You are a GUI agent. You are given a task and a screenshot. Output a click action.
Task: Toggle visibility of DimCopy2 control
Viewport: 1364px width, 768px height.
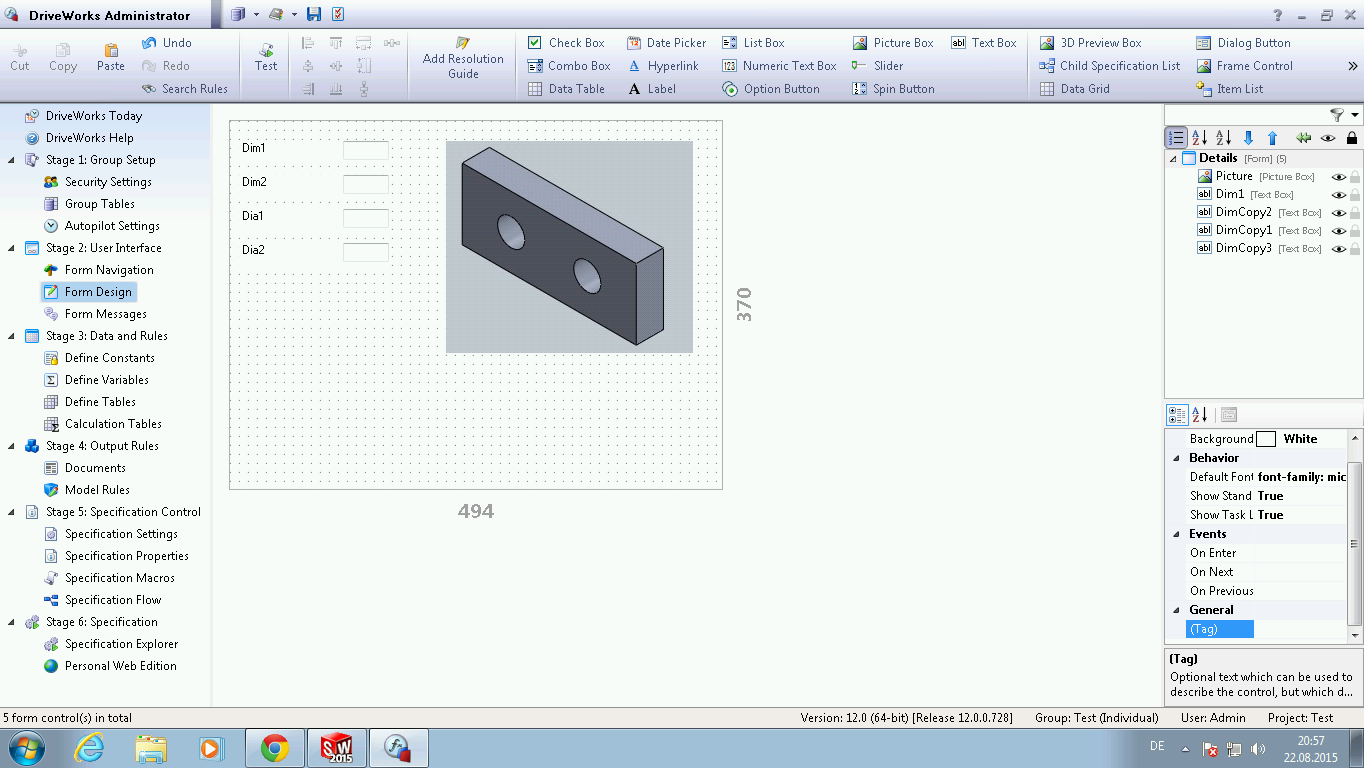click(1338, 213)
